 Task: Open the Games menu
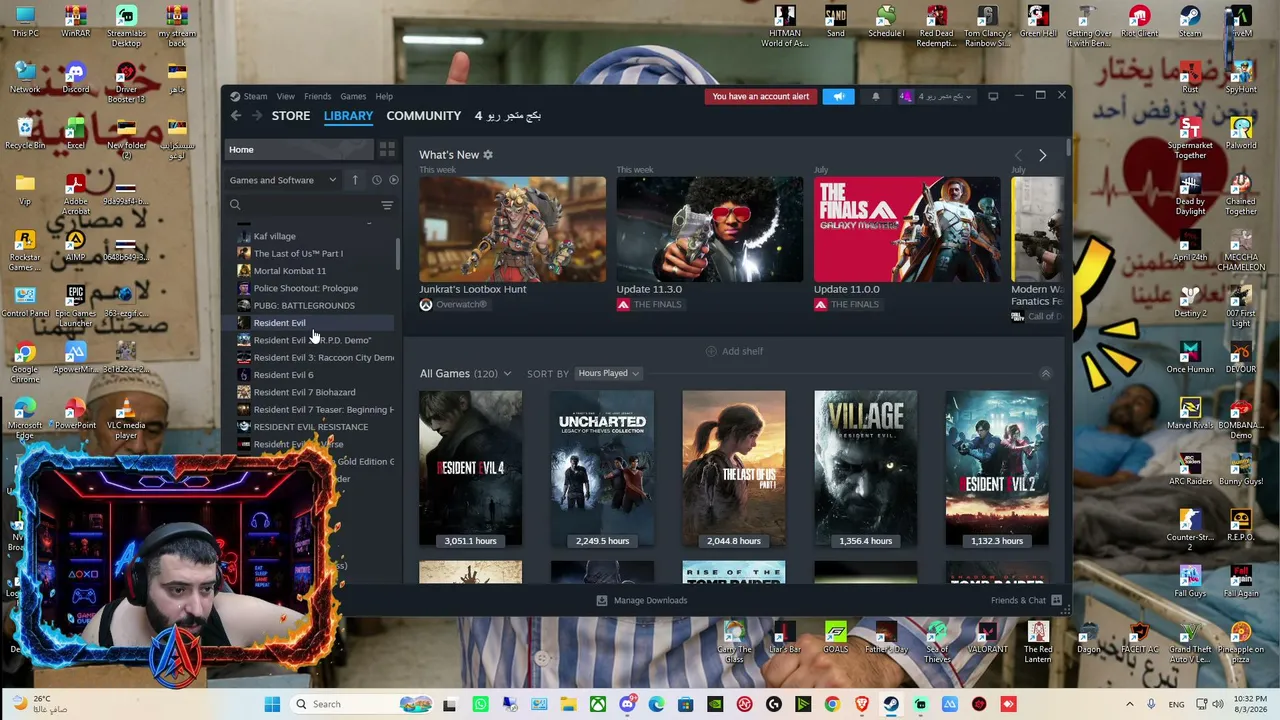tap(353, 96)
